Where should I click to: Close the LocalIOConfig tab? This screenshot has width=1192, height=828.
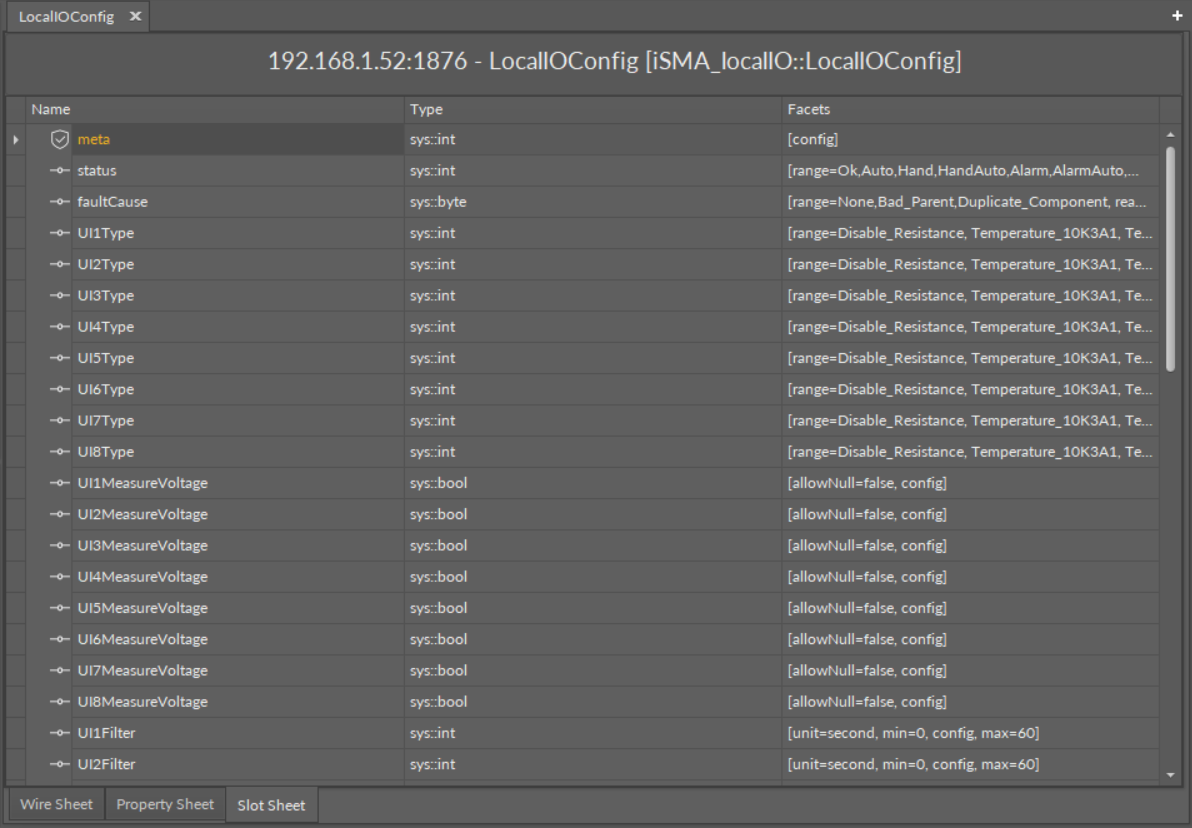[x=135, y=17]
